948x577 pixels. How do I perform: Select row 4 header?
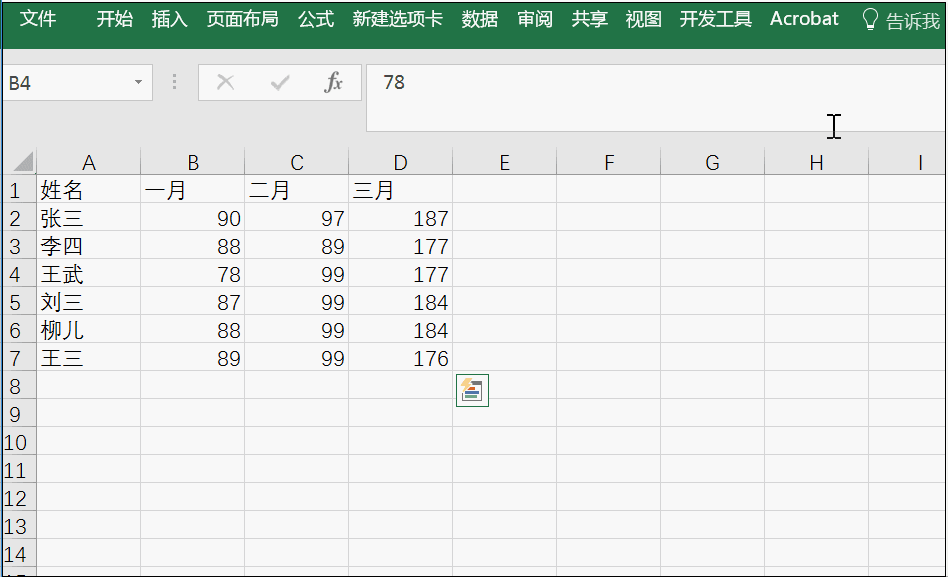[19, 275]
